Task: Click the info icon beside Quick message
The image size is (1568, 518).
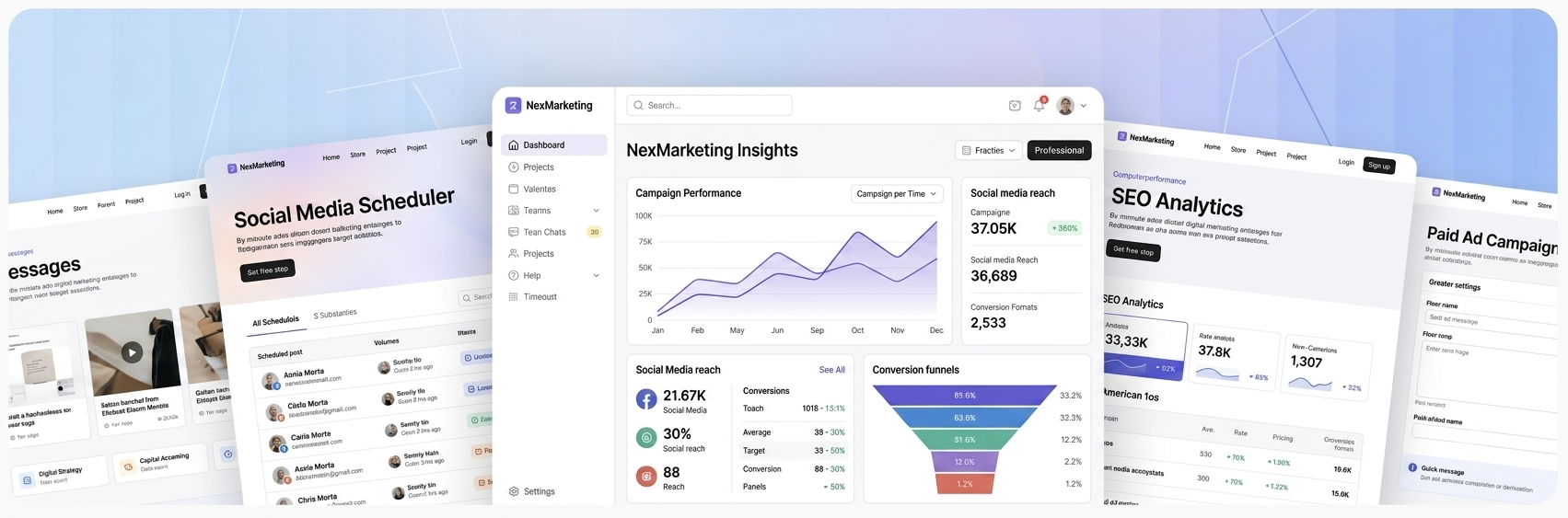Action: (x=1412, y=467)
